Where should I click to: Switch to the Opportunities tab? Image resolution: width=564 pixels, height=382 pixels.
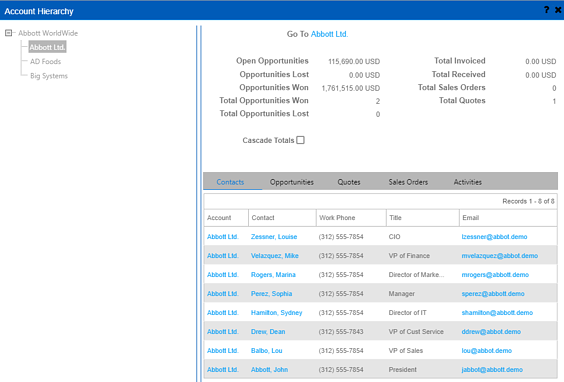point(292,182)
